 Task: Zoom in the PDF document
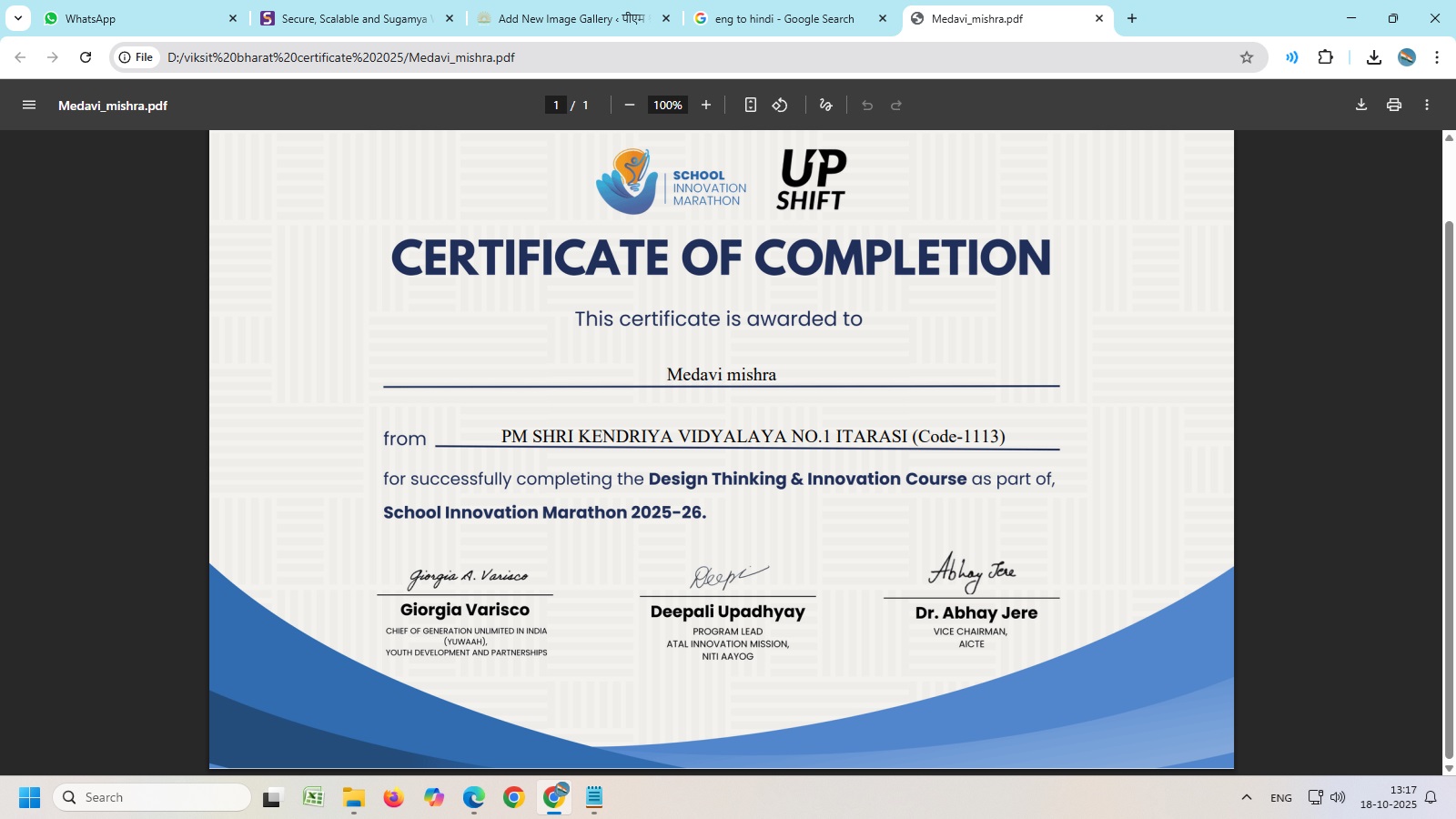pos(706,106)
